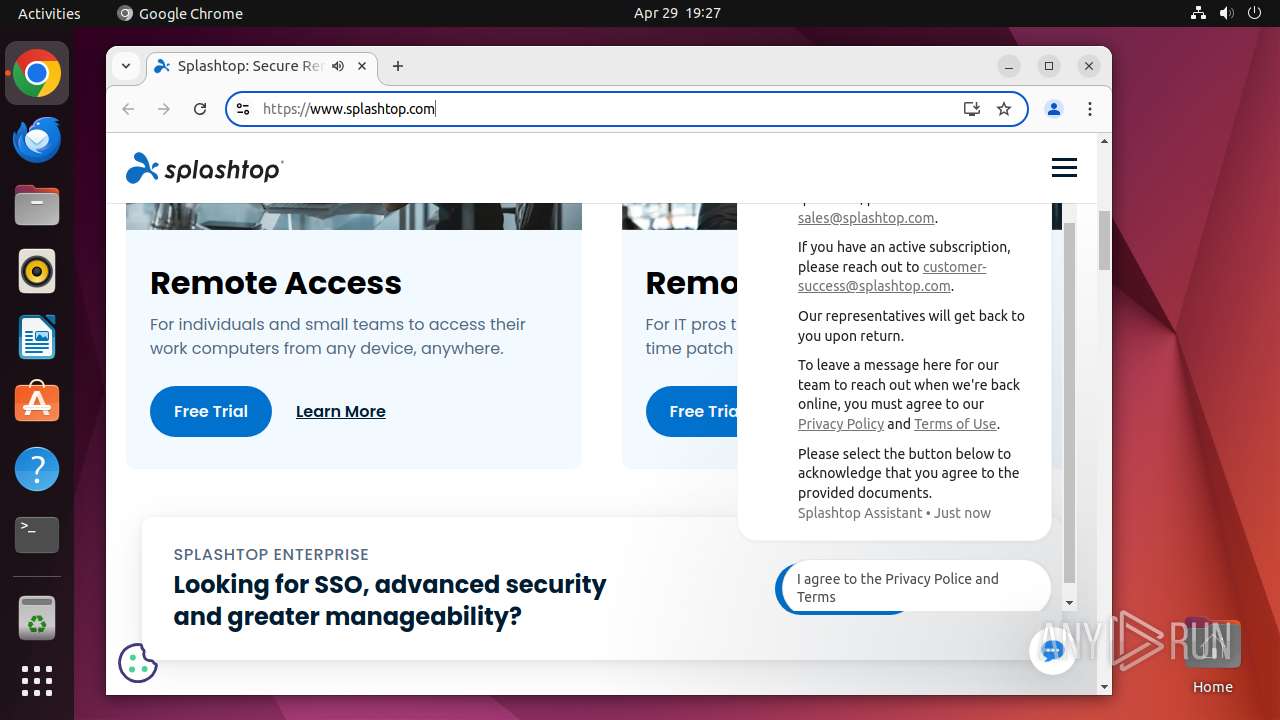The width and height of the screenshot is (1280, 720).
Task: Open the volume icon in top bar
Action: click(x=1227, y=13)
